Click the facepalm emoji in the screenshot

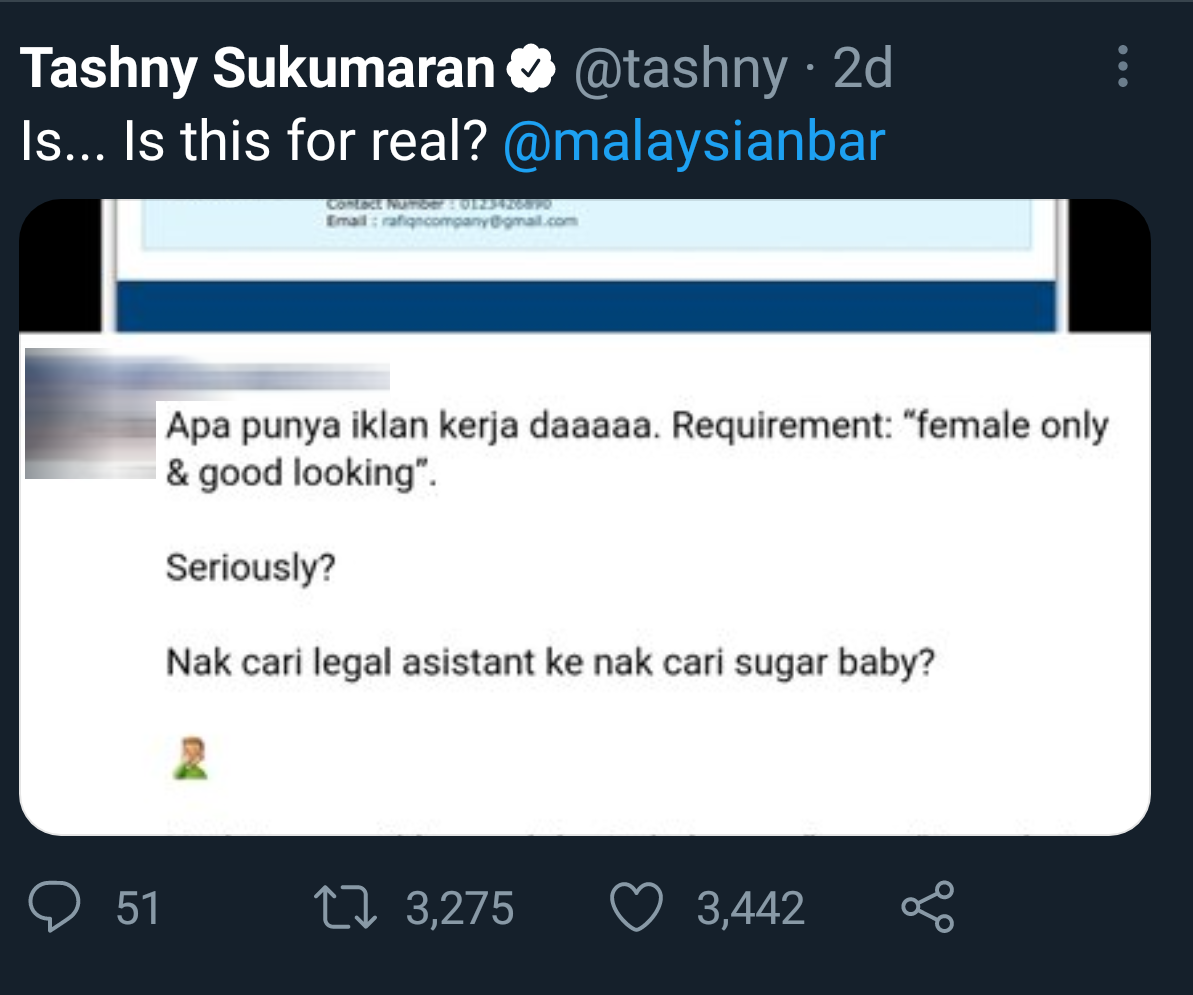[188, 758]
